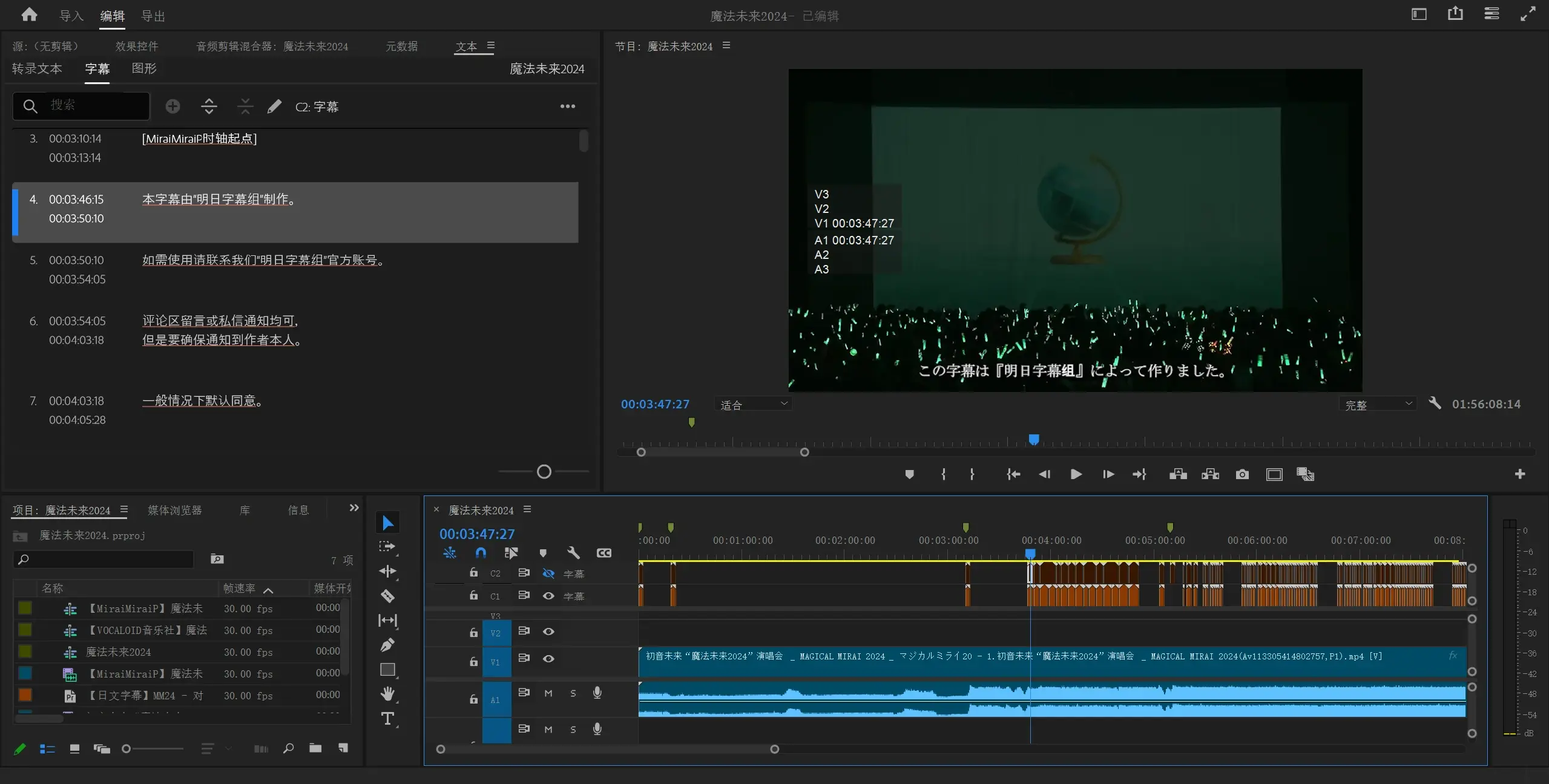Open playback resolution dropdown 完整
1549x784 pixels.
coord(1377,404)
